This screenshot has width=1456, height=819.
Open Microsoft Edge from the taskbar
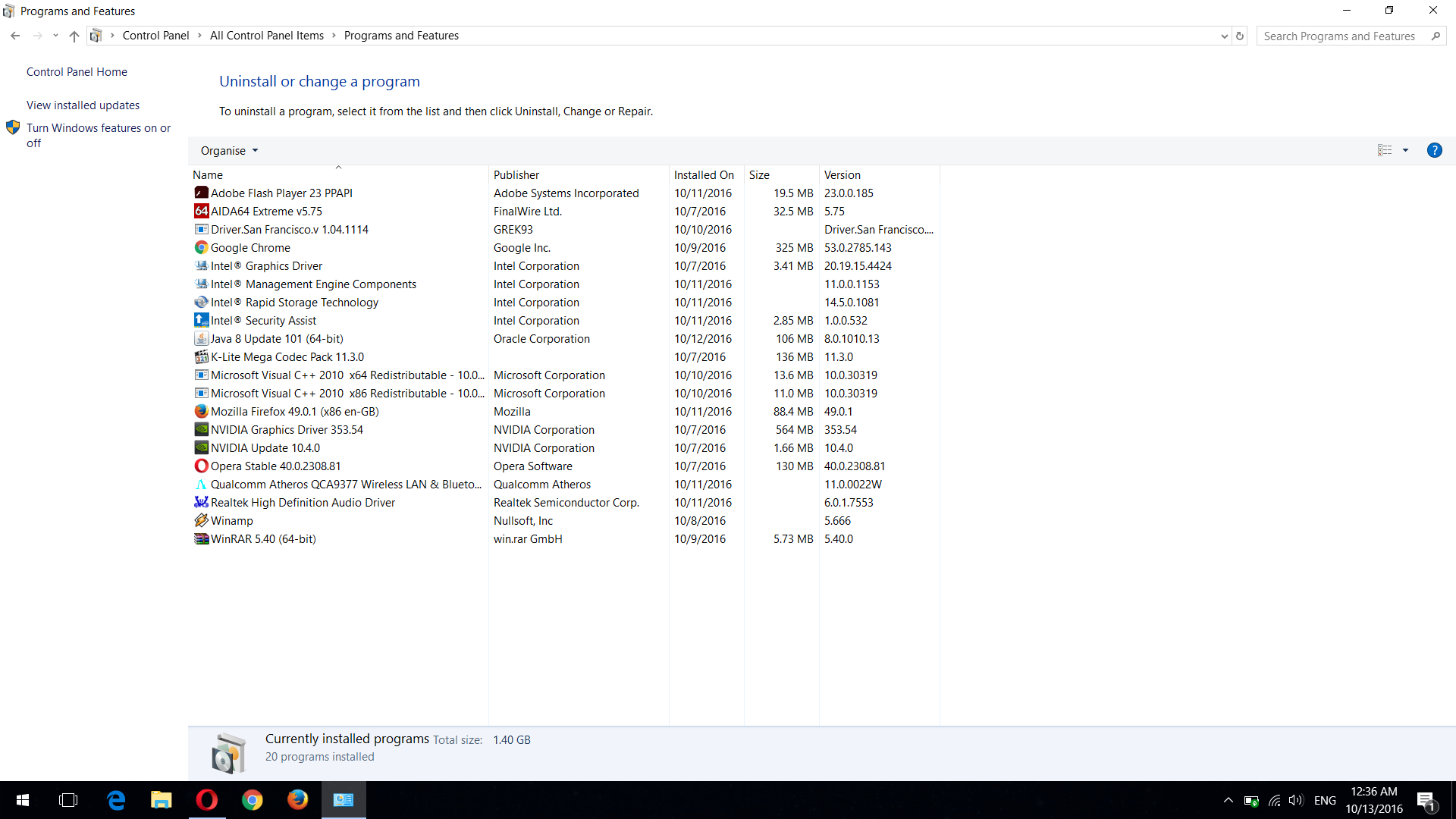point(115,800)
